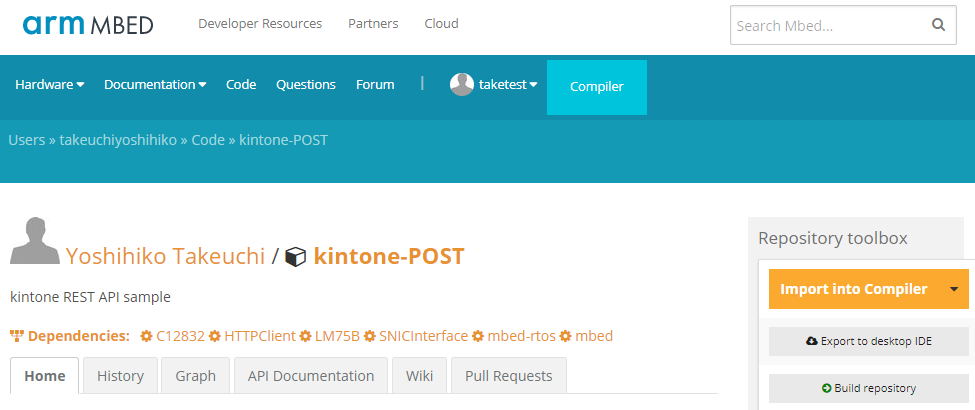Image resolution: width=975 pixels, height=410 pixels.
Task: Click the gear icon beside HTTPClient
Action: [215, 337]
